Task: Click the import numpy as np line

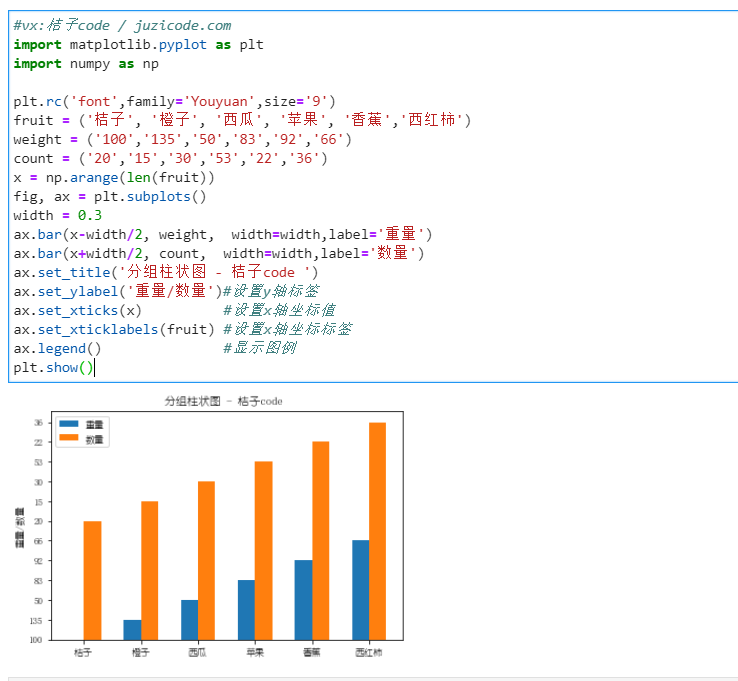Action: click(85, 63)
